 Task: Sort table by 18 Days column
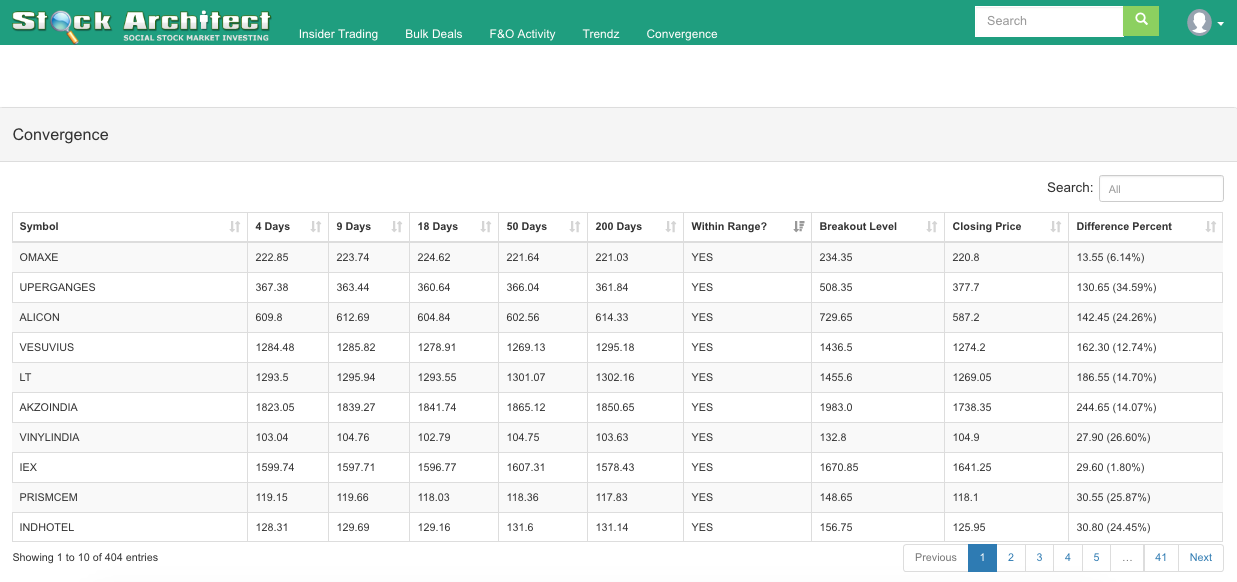(454, 227)
